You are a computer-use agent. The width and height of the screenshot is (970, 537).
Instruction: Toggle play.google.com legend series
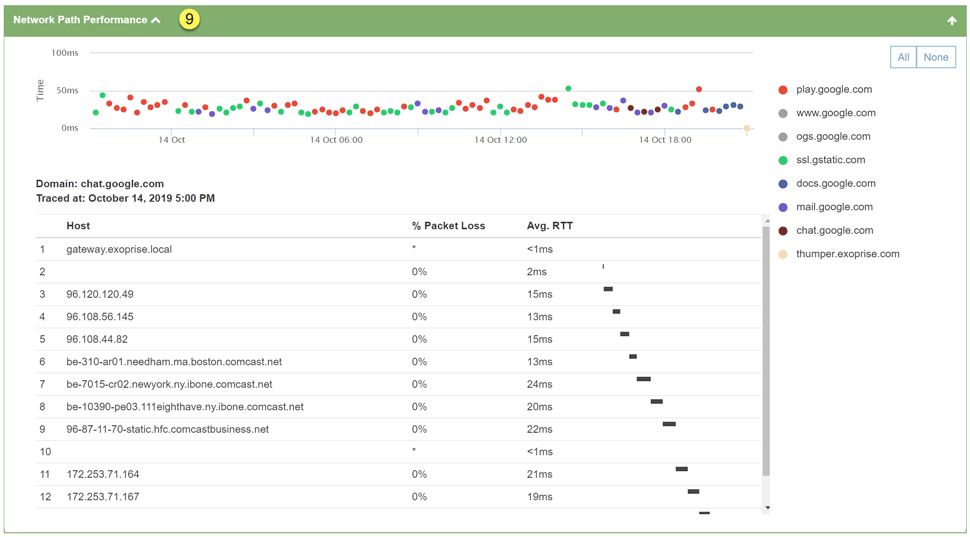point(826,90)
